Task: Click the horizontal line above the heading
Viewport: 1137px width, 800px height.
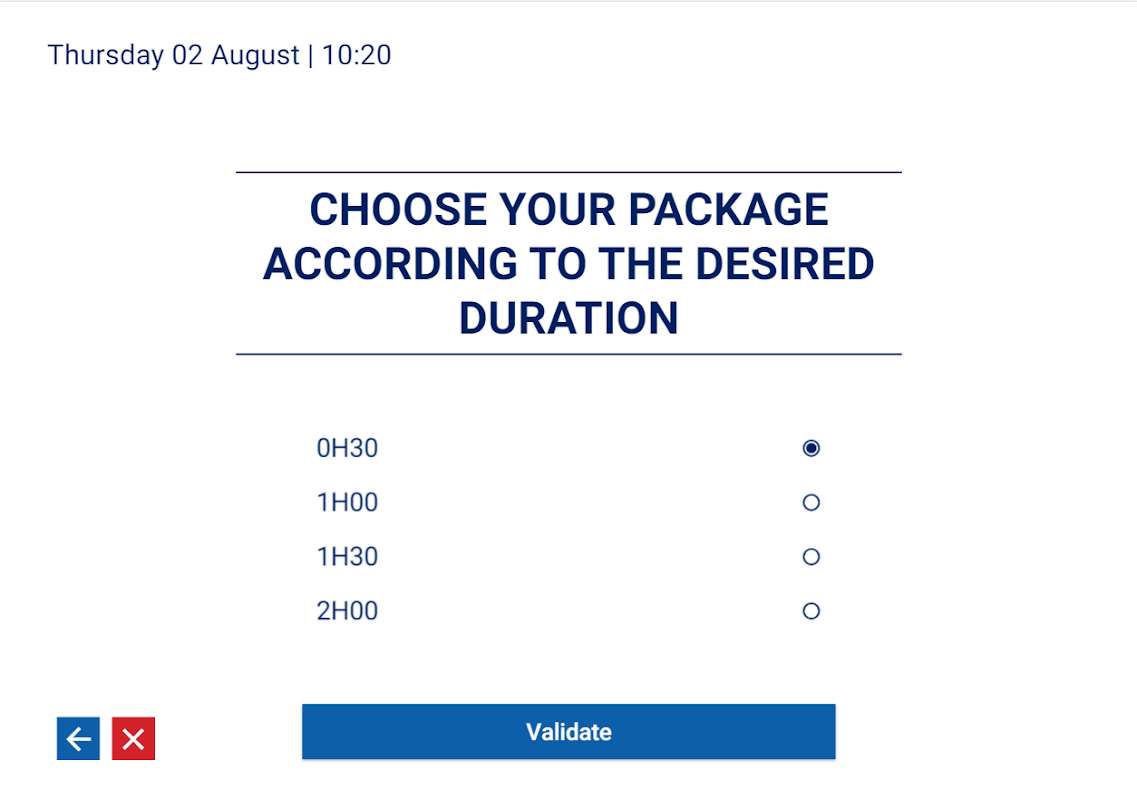Action: click(x=568, y=173)
